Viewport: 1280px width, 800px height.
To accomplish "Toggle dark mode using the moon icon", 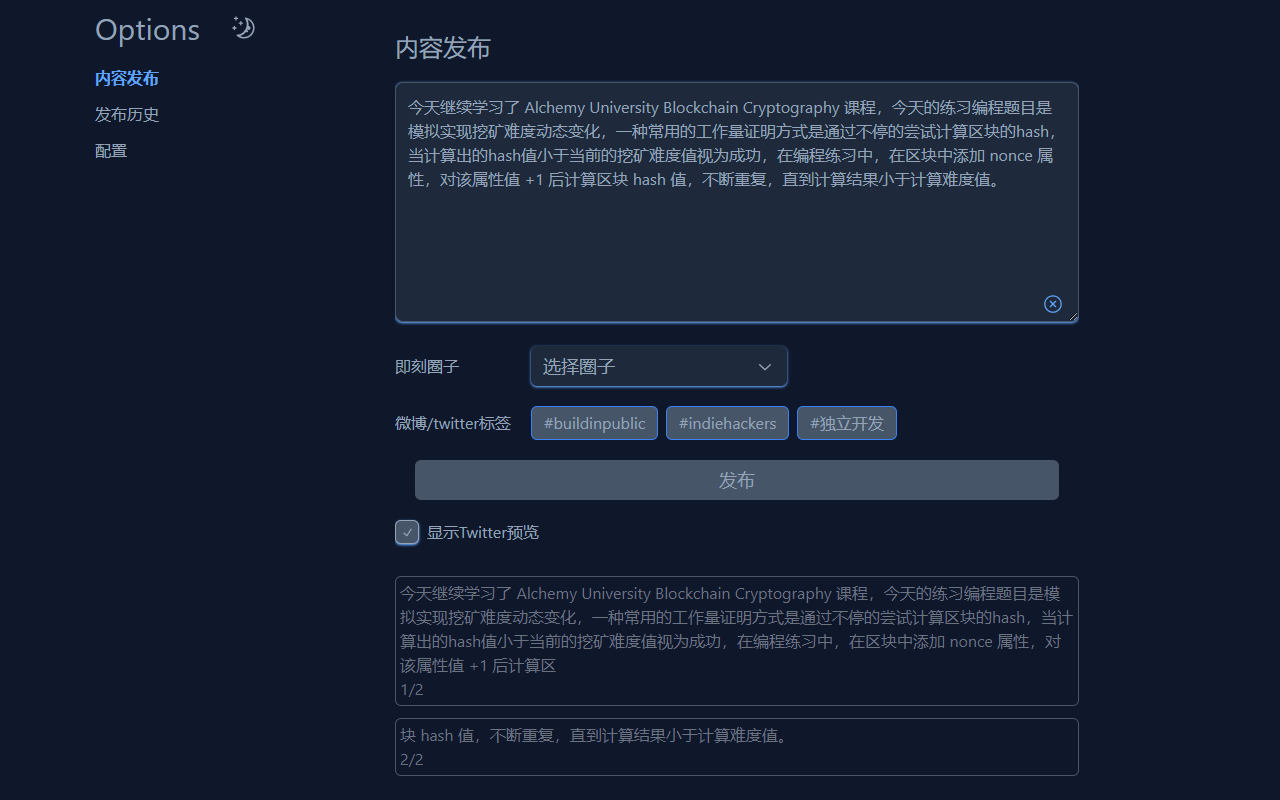I will pyautogui.click(x=243, y=28).
